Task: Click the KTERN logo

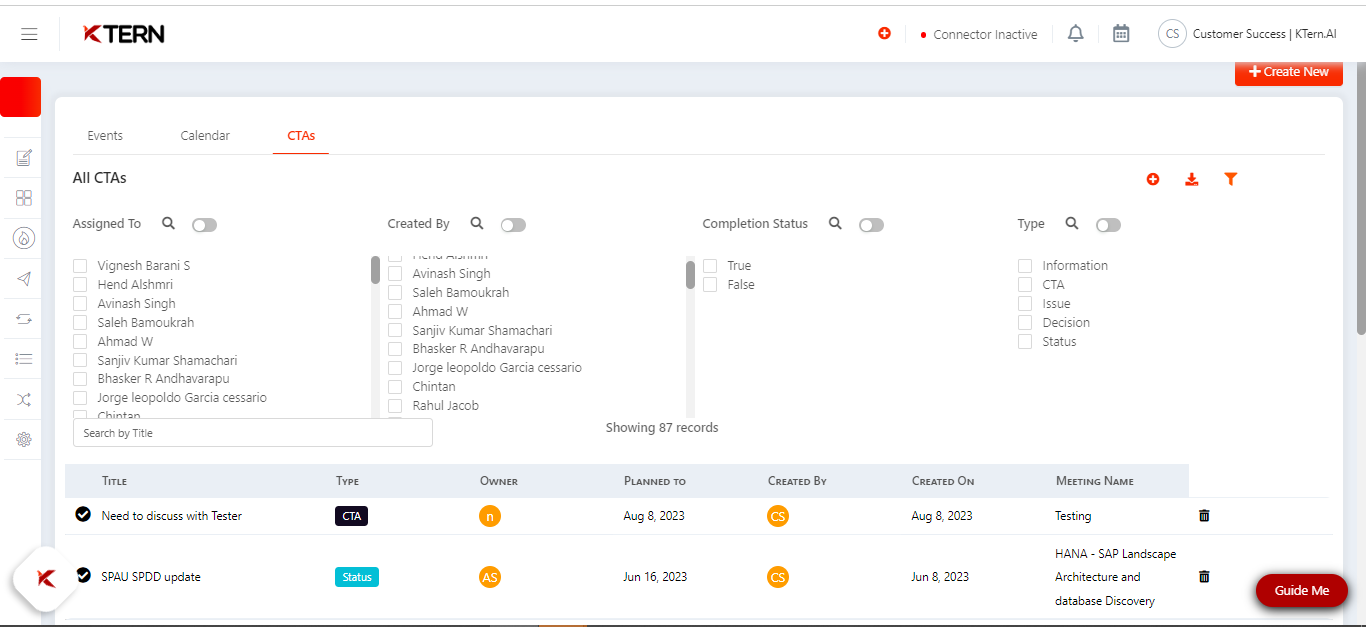Action: (x=124, y=34)
